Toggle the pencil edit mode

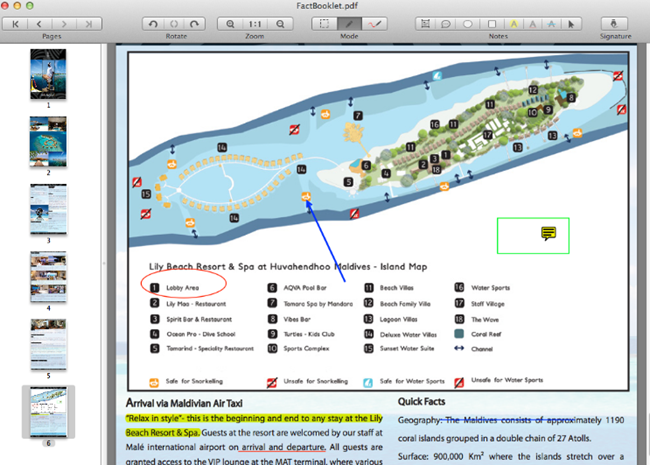click(x=349, y=24)
